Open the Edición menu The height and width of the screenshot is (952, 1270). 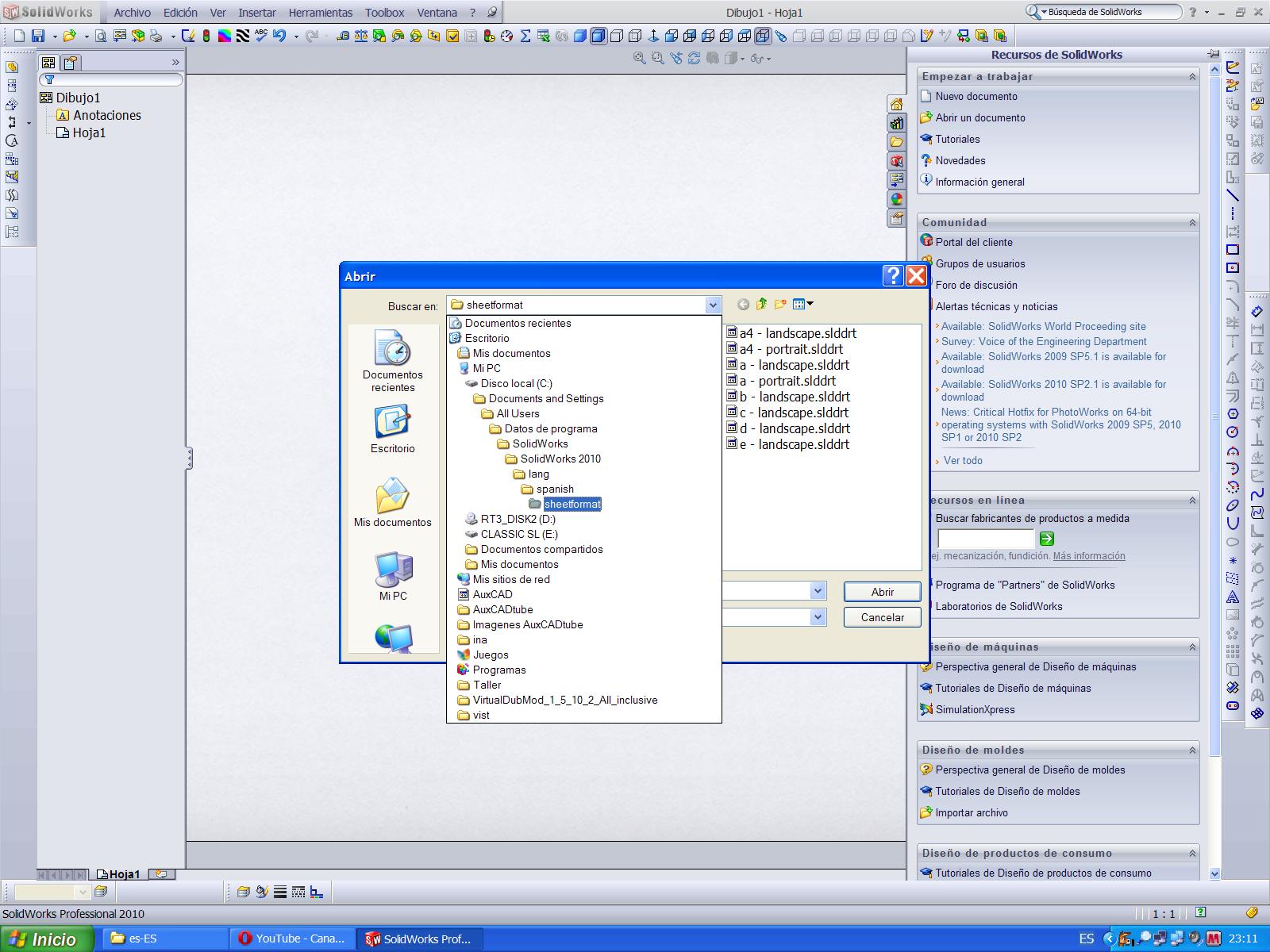click(180, 13)
